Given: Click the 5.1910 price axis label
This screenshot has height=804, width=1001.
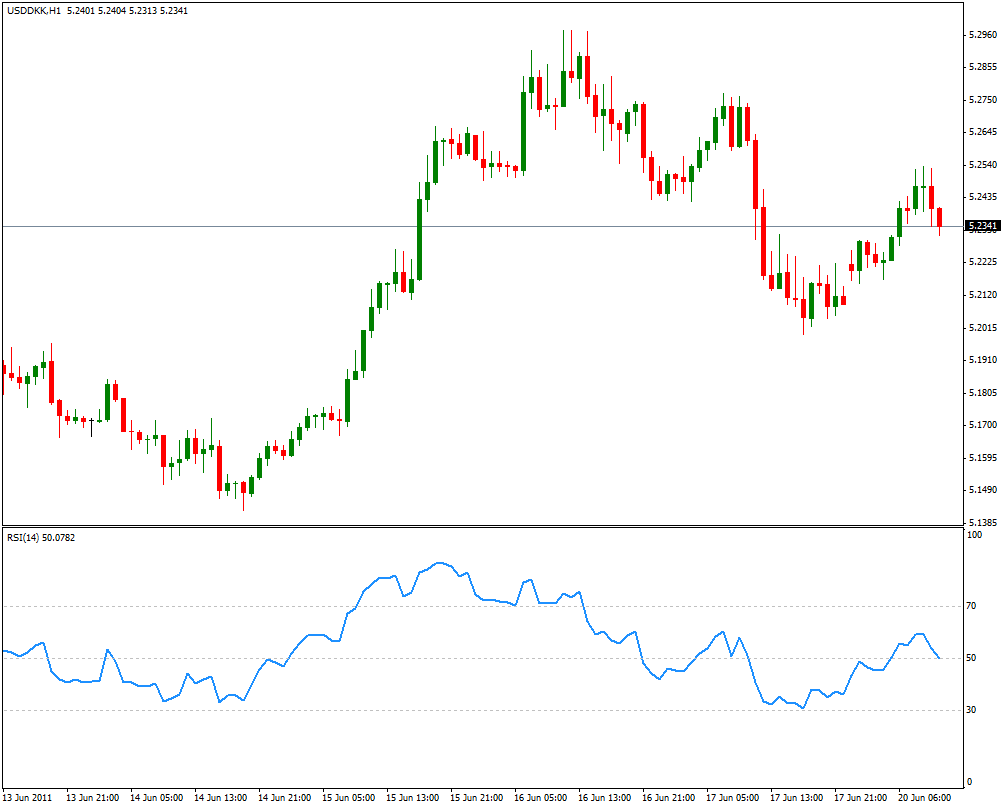Looking at the screenshot, I should point(982,360).
